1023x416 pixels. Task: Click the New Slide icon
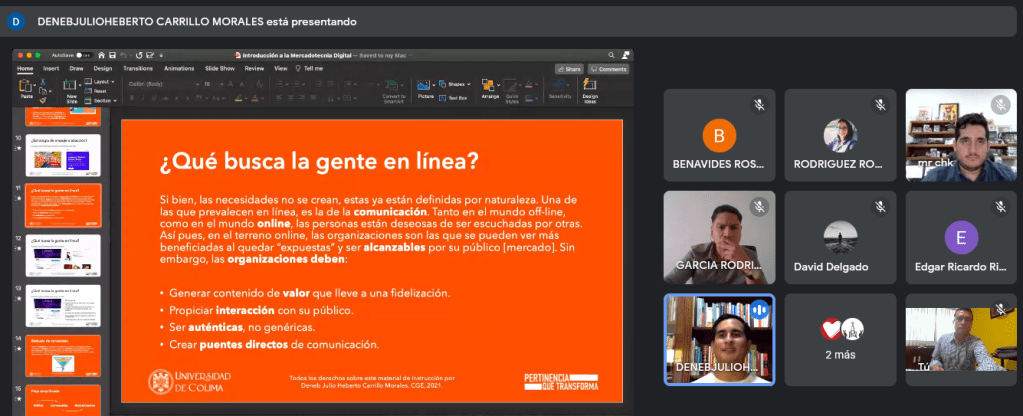coord(71,89)
